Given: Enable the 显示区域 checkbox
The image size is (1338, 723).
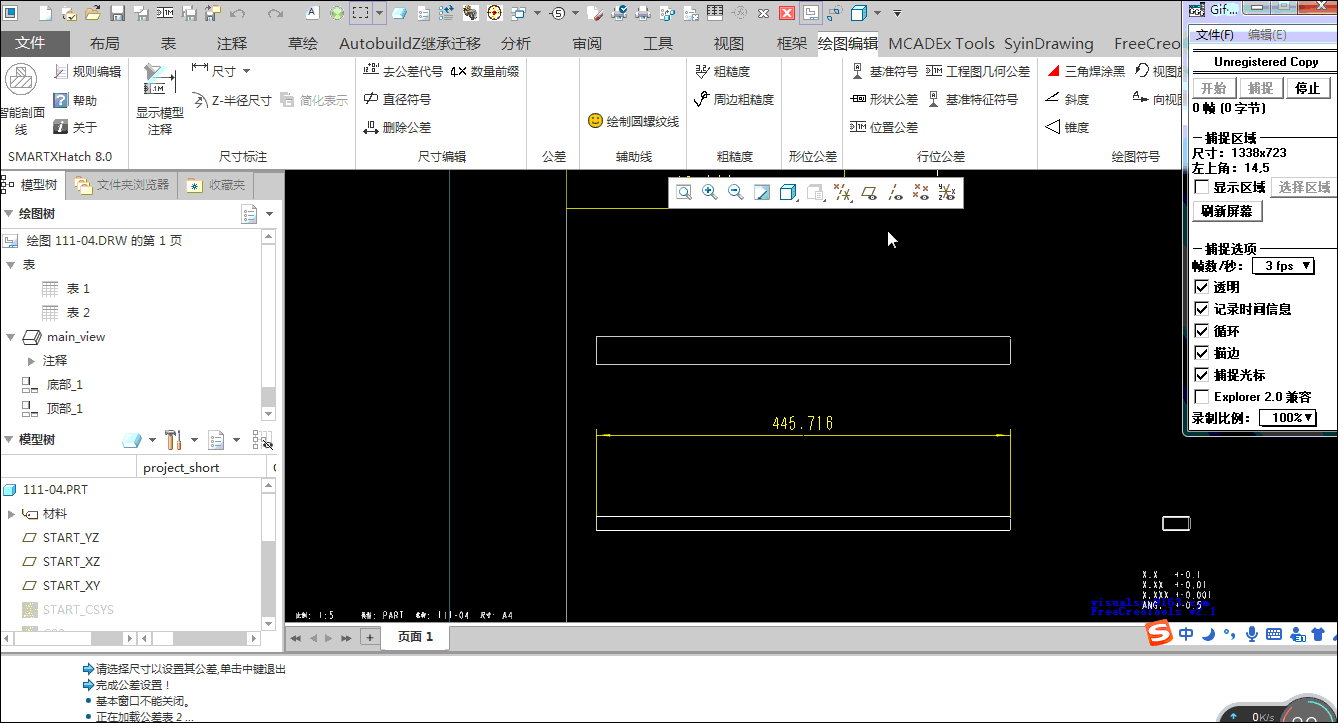Looking at the screenshot, I should click(x=1201, y=187).
